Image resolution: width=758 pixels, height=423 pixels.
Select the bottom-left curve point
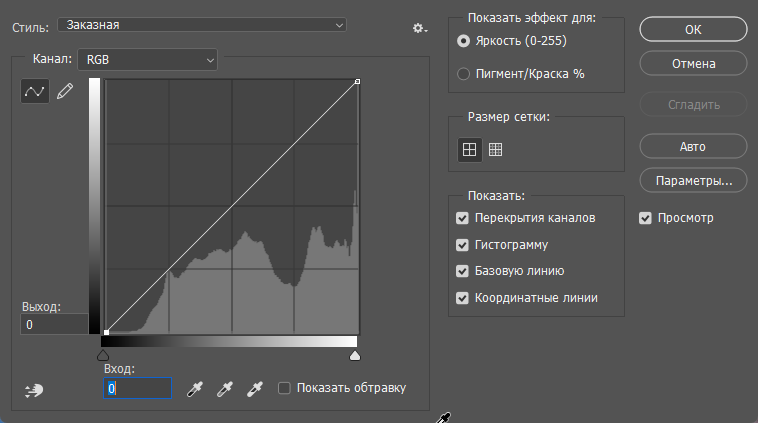(106, 332)
